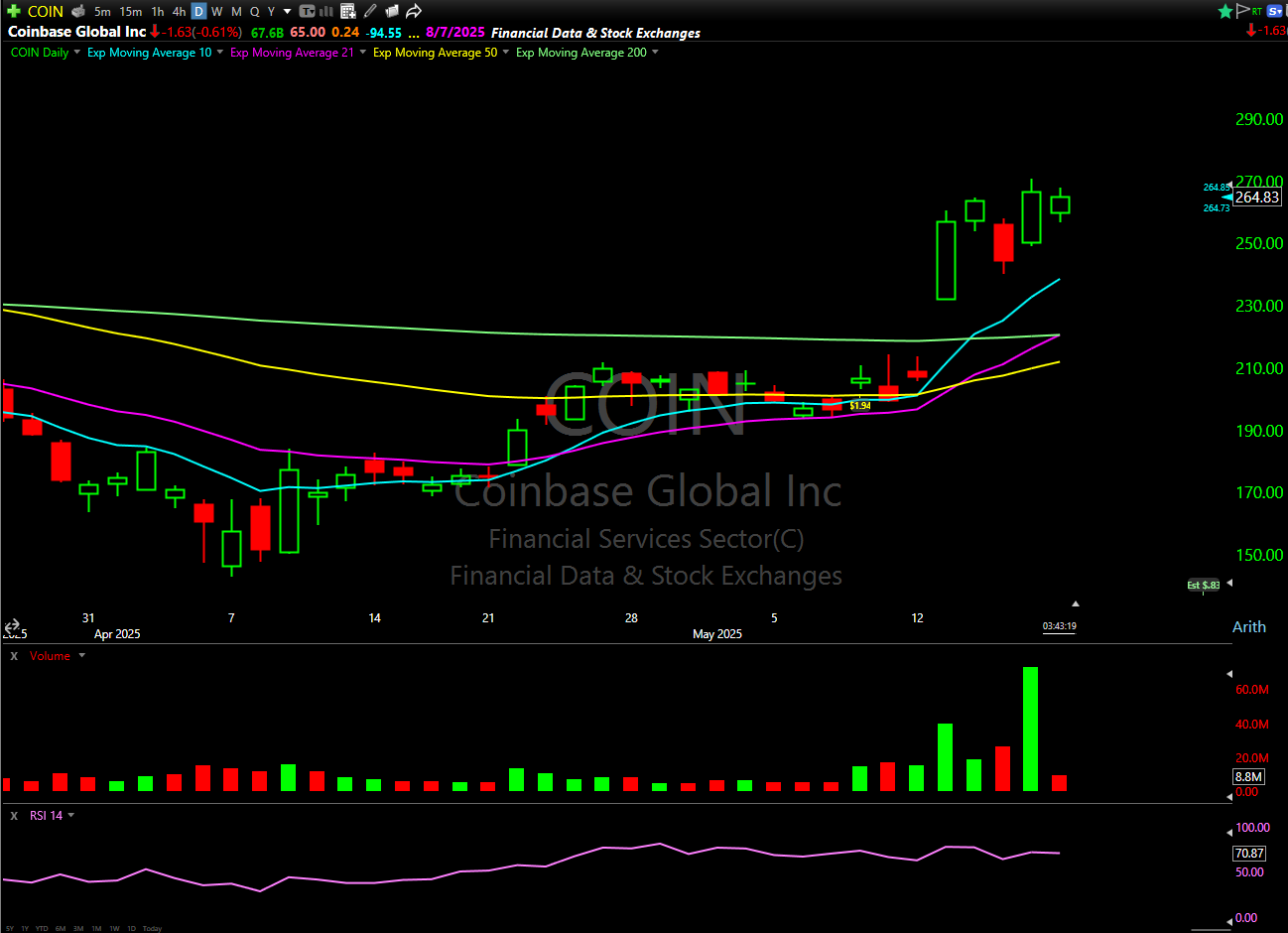The image size is (1288, 933).
Task: Open the RSI 14 settings dropdown
Action: click(x=70, y=815)
